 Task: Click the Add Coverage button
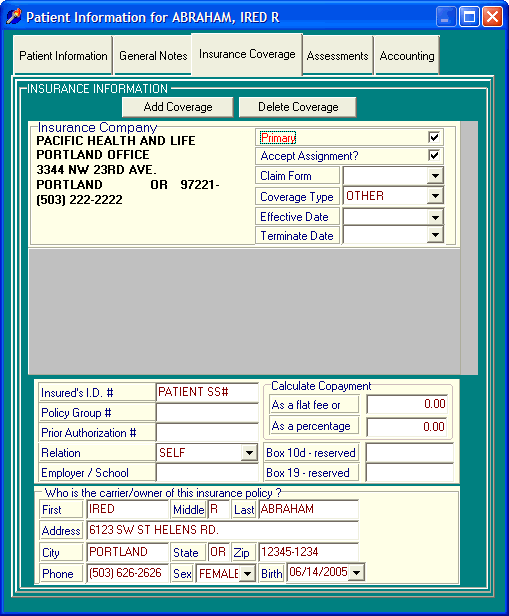[178, 107]
